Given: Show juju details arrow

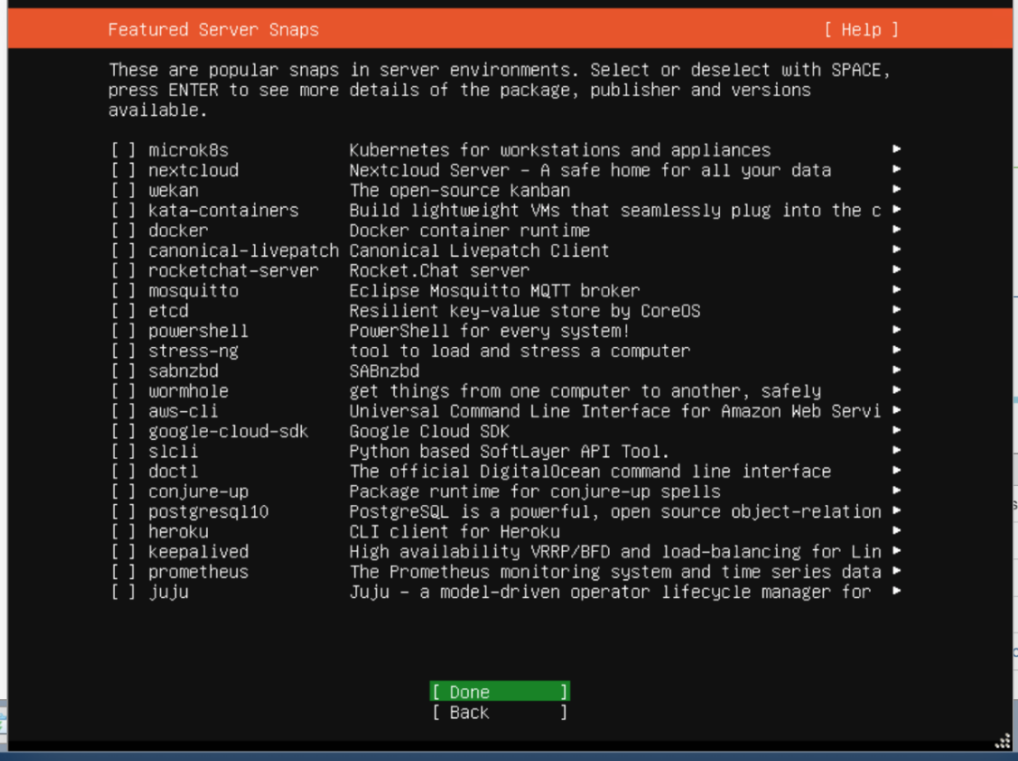Looking at the screenshot, I should (897, 592).
